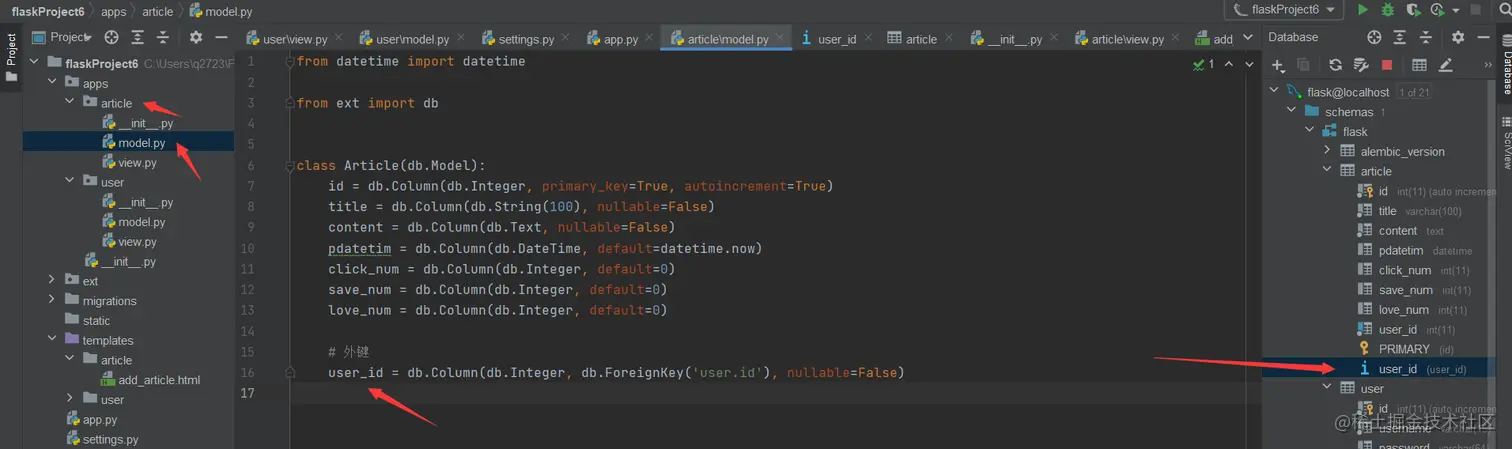
Task: Show more Database toolbar items
Action: coord(1488,65)
